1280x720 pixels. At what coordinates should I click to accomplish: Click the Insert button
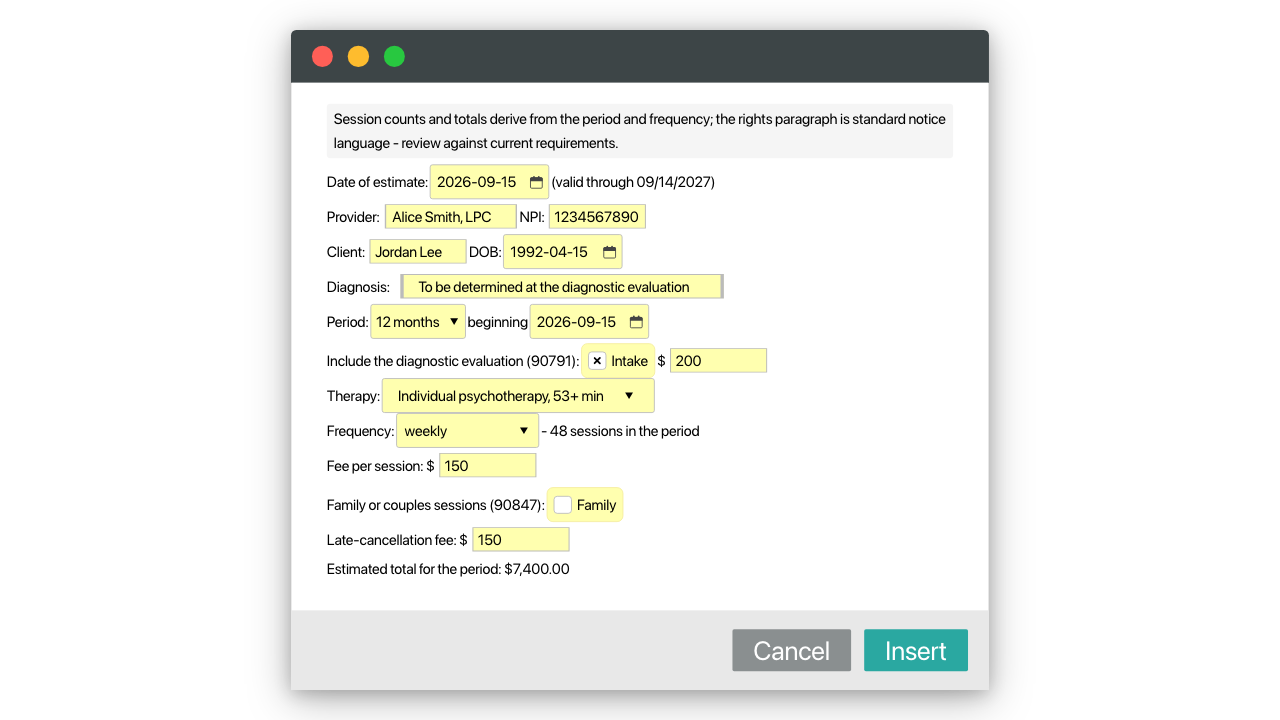click(x=916, y=650)
